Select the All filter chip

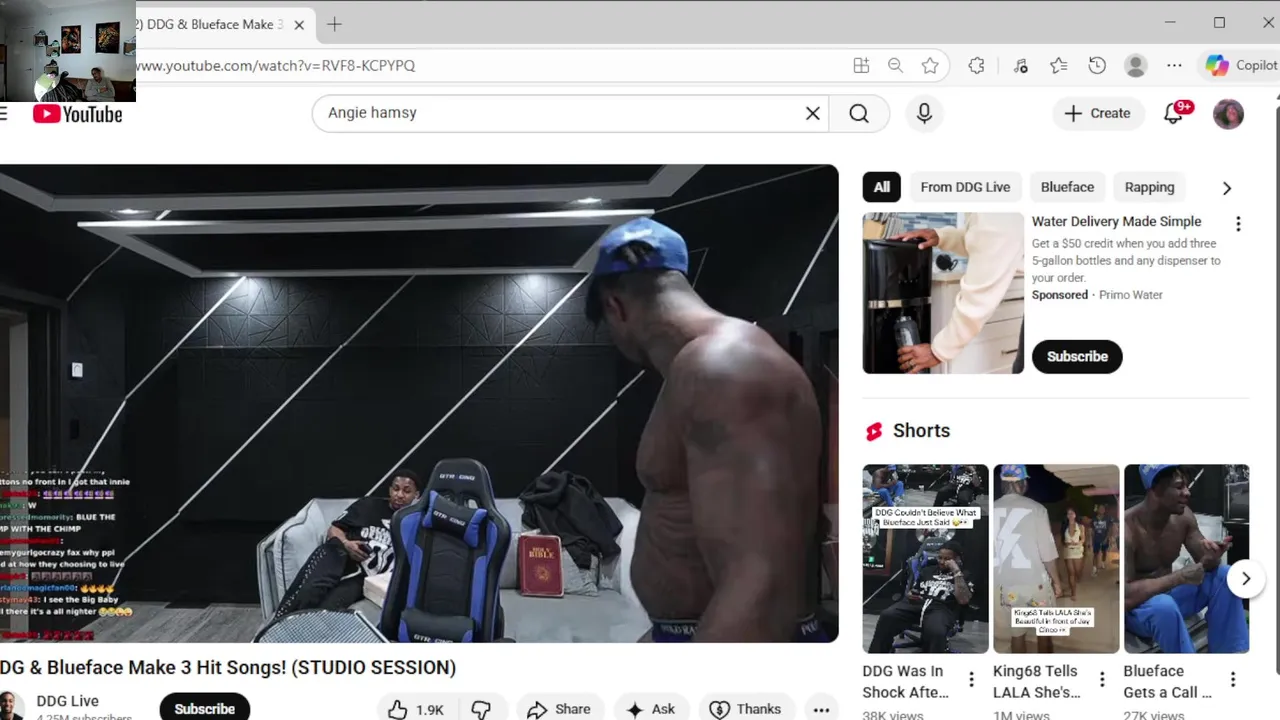click(881, 187)
